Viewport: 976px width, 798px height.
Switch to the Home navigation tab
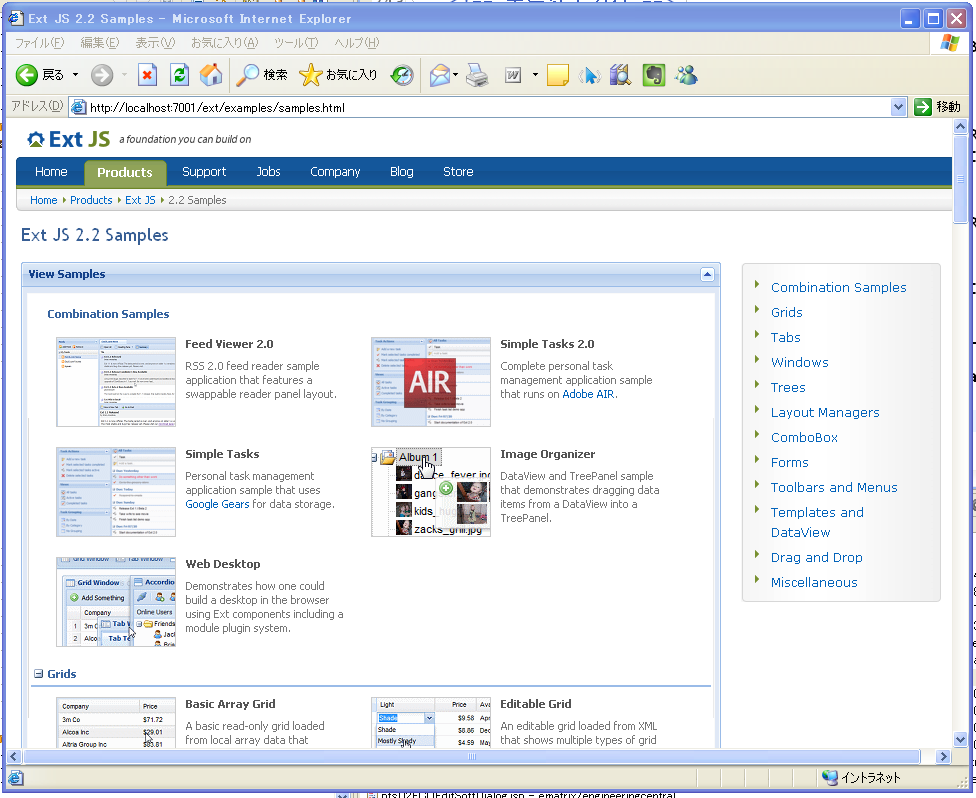[51, 172]
